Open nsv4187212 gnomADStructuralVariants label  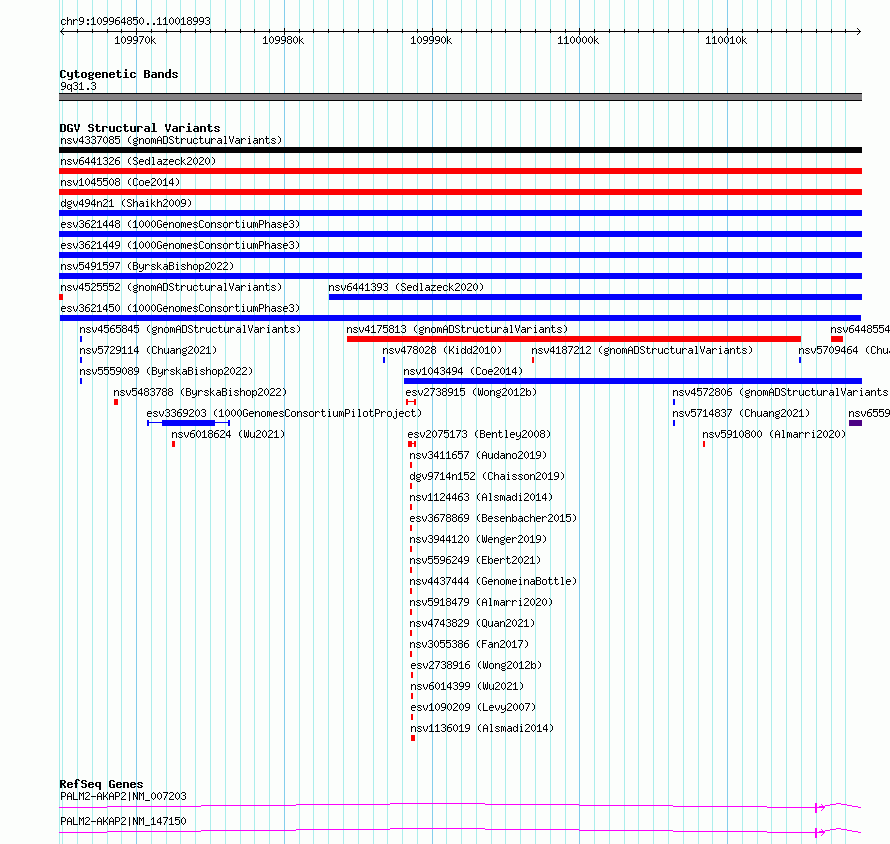642,350
